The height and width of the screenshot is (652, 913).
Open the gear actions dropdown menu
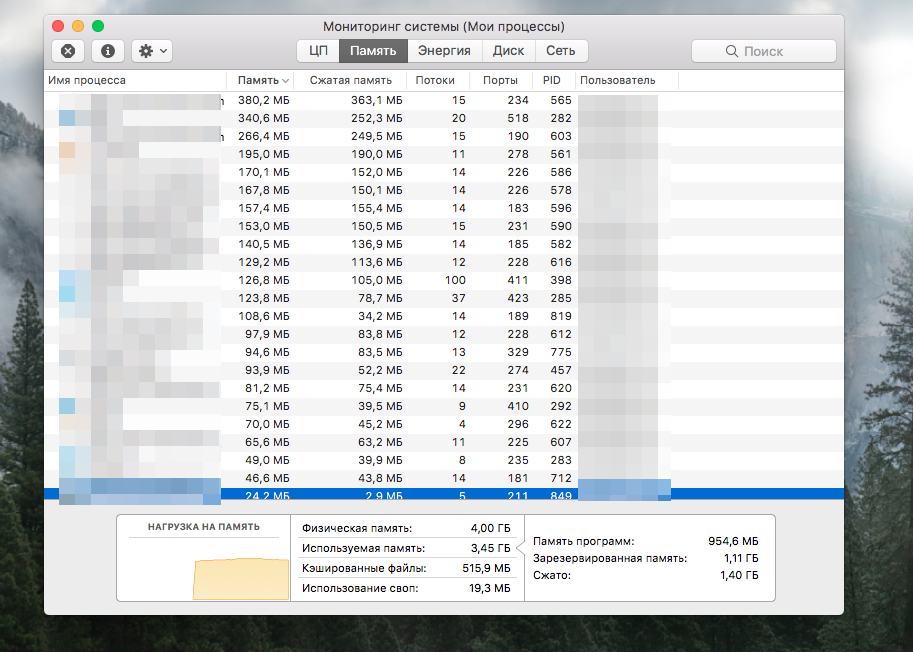click(153, 51)
